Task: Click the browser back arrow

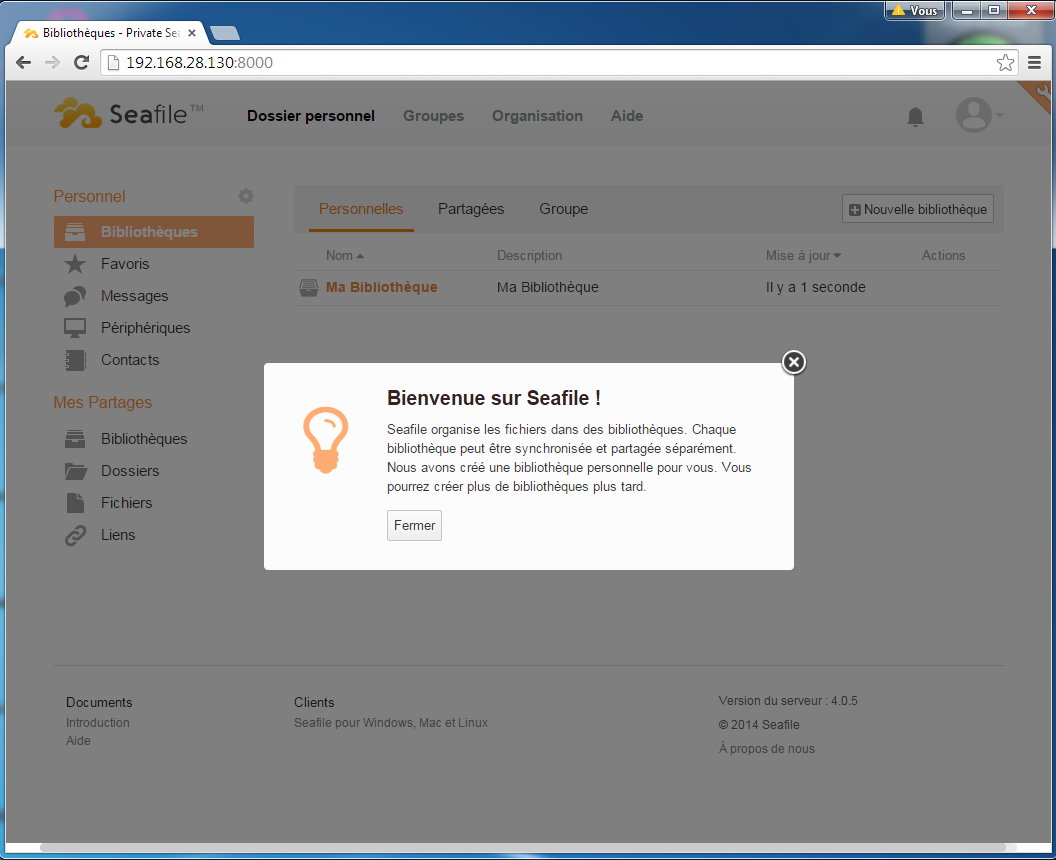Action: (x=23, y=63)
